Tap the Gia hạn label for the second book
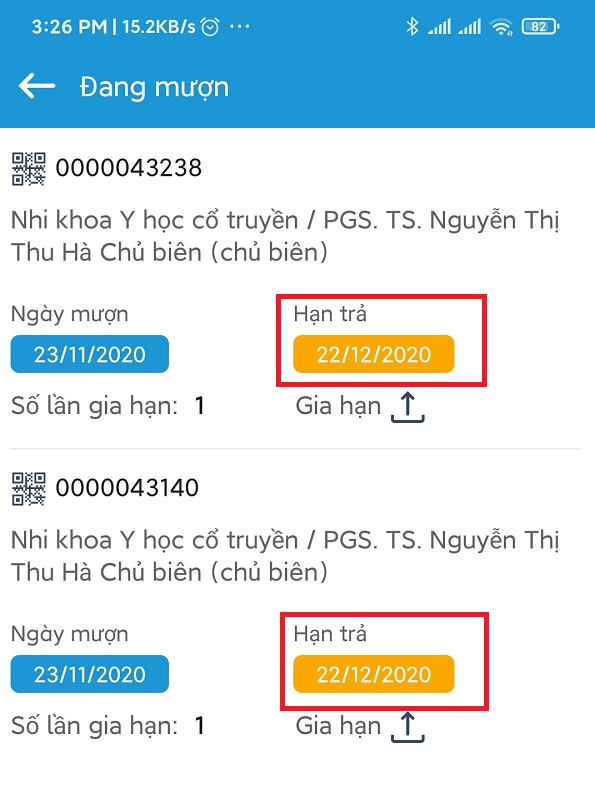Viewport: 595px width, 807px height. pos(338,726)
